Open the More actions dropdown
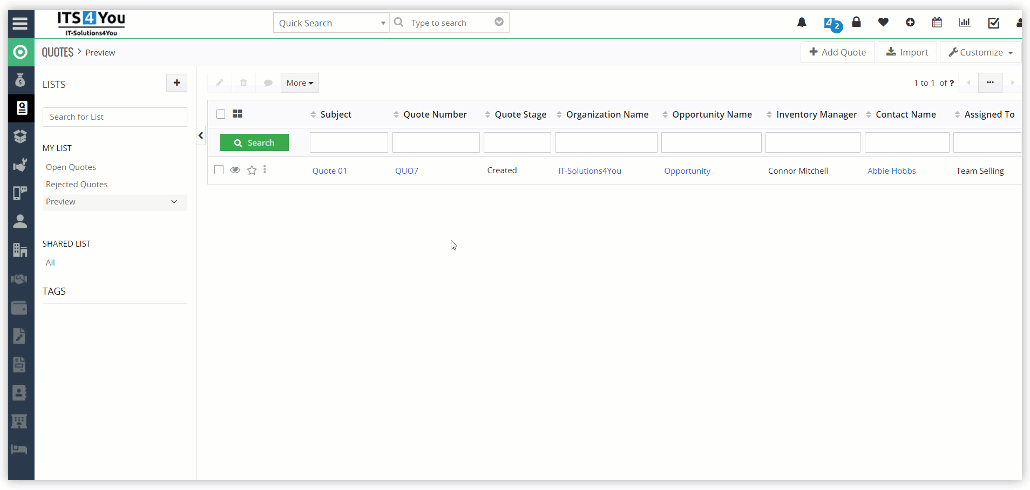This screenshot has width=1030, height=490. coord(299,83)
